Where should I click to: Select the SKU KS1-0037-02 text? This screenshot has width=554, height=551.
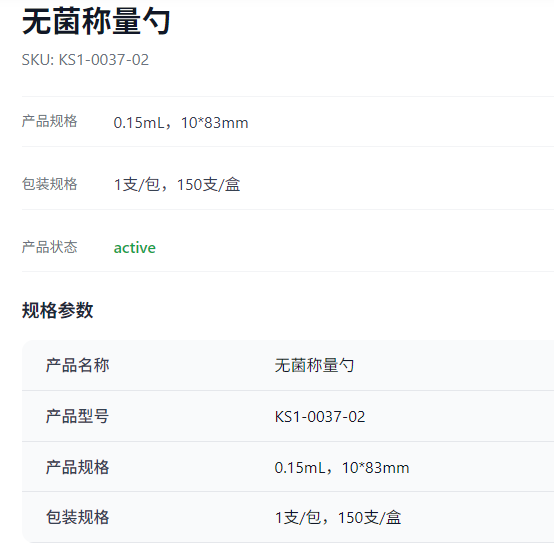click(104, 60)
